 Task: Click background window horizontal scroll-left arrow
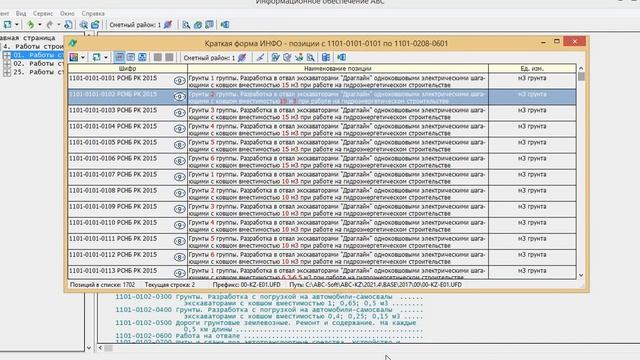pyautogui.click(x=100, y=348)
